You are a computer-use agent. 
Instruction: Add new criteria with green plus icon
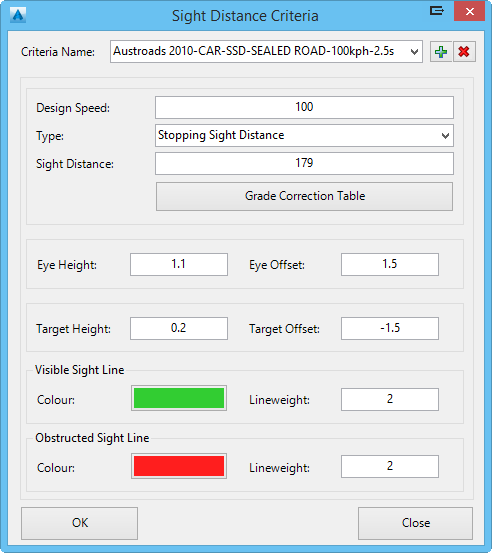coord(441,52)
